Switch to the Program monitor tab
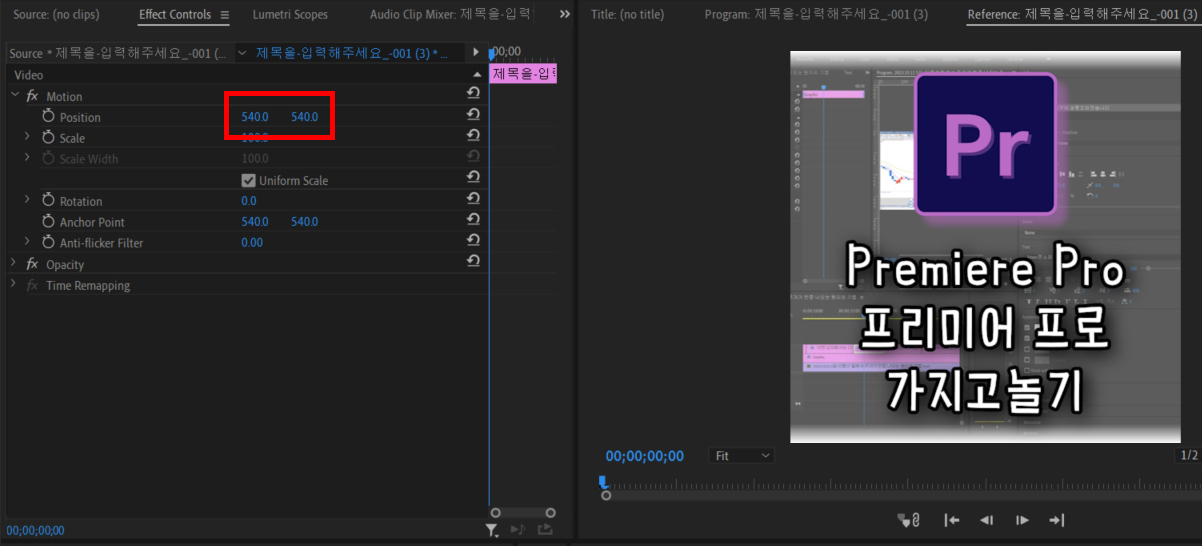This screenshot has width=1202, height=546. point(816,15)
